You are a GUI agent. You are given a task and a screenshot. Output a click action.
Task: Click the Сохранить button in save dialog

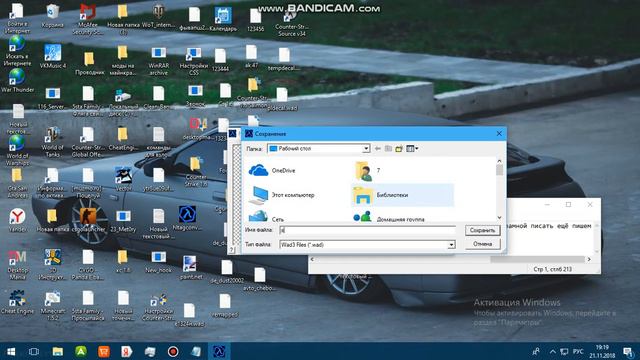click(x=482, y=230)
